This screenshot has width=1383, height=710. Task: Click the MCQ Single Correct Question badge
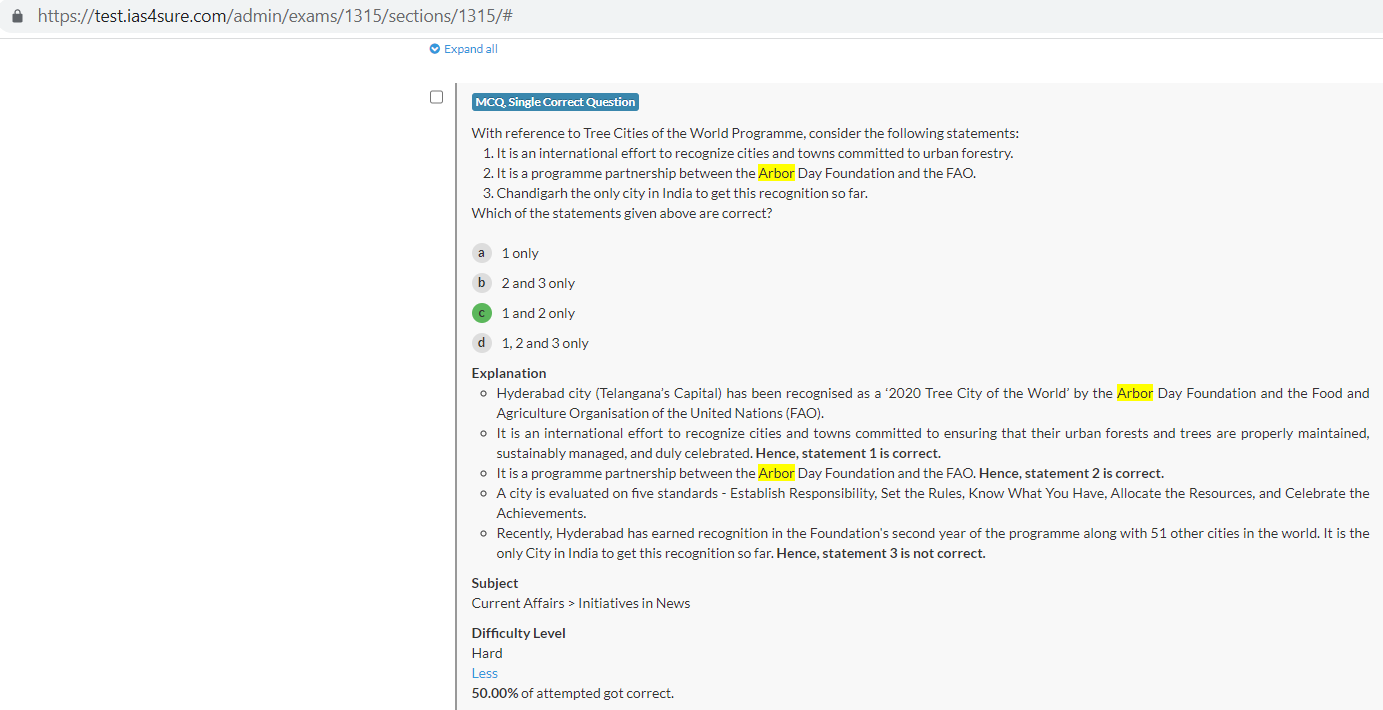click(555, 102)
